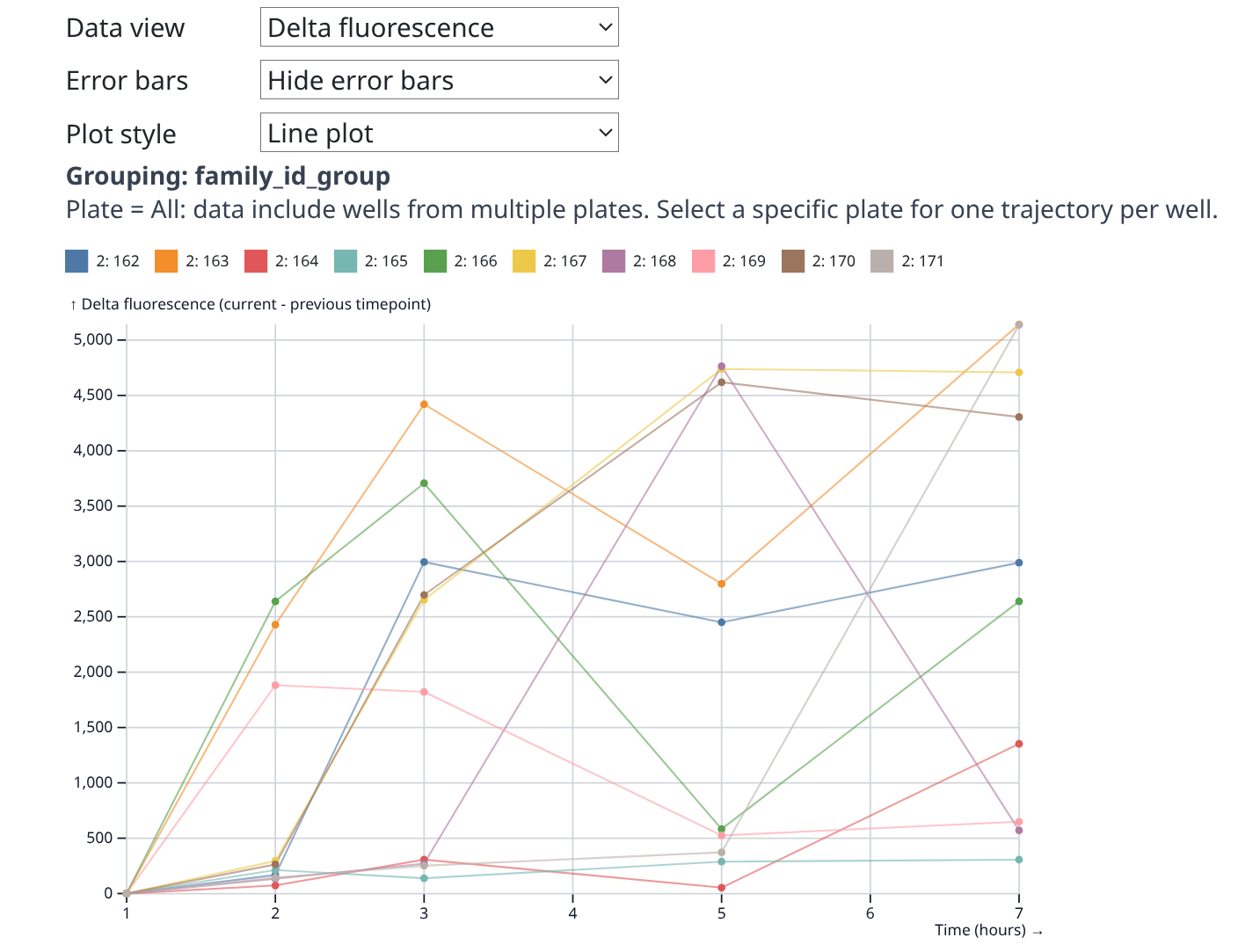The image size is (1238, 952).
Task: Open the Plot style dropdown
Action: coord(439,133)
